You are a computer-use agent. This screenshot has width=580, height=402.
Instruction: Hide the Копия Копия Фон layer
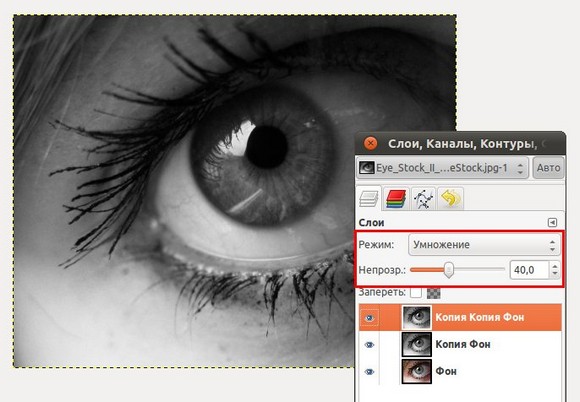point(369,318)
